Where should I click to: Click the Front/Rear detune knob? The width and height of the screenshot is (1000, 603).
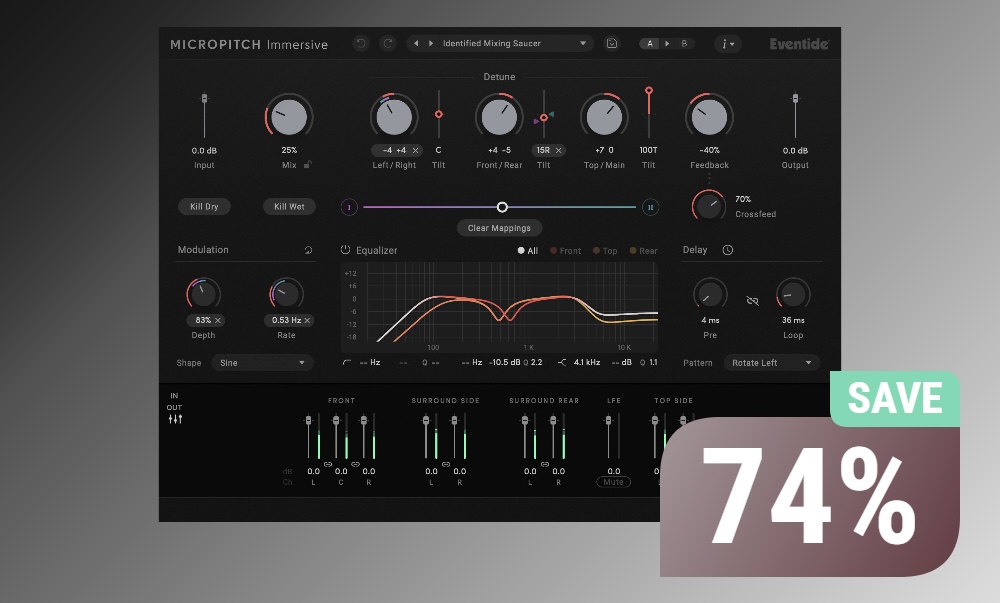pyautogui.click(x=499, y=117)
